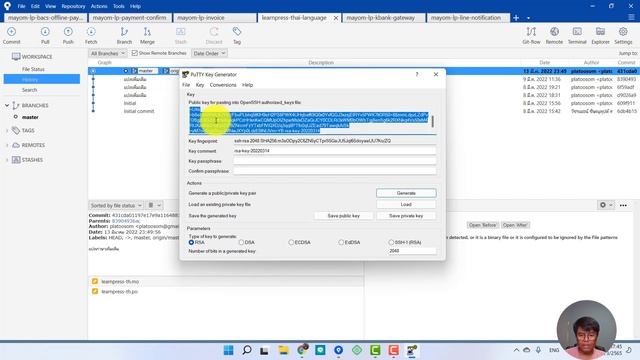Image resolution: width=640 pixels, height=360 pixels.
Task: Click the Push toolbar icon
Action: pyautogui.click(x=68, y=35)
